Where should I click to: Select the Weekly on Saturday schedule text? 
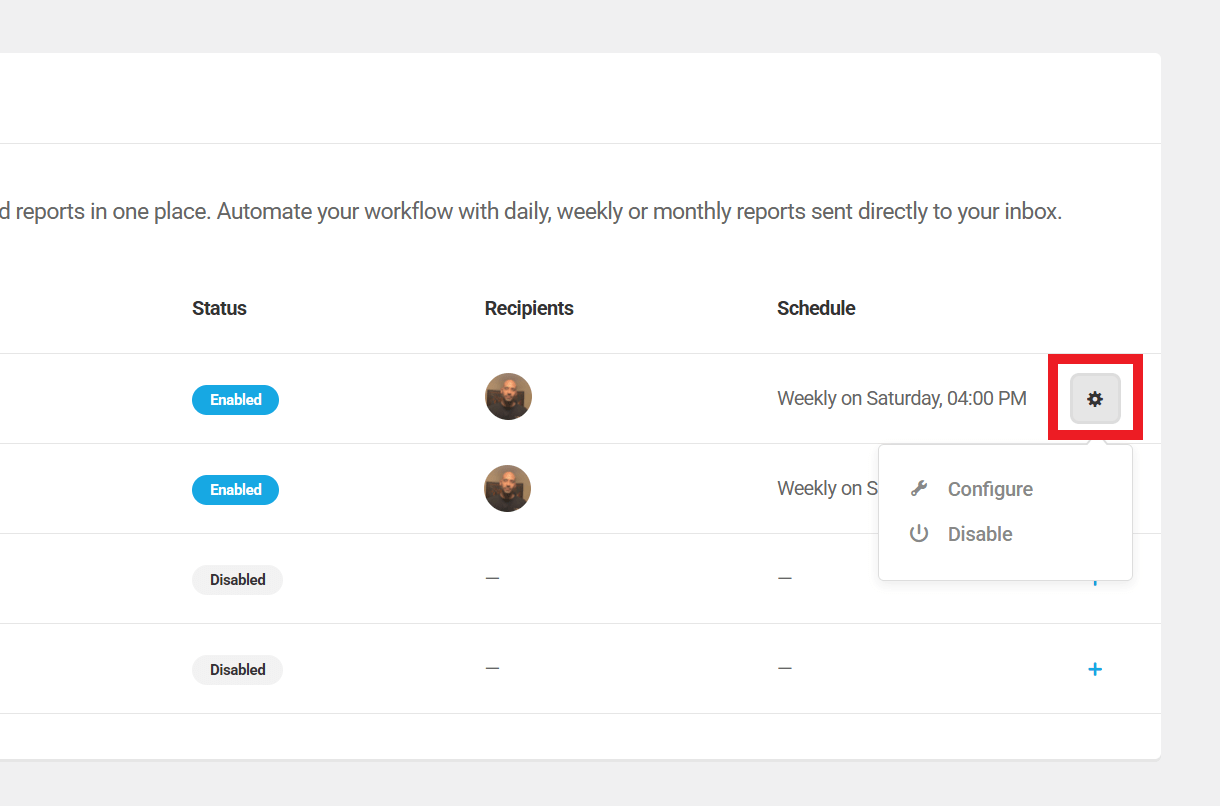[x=901, y=398]
